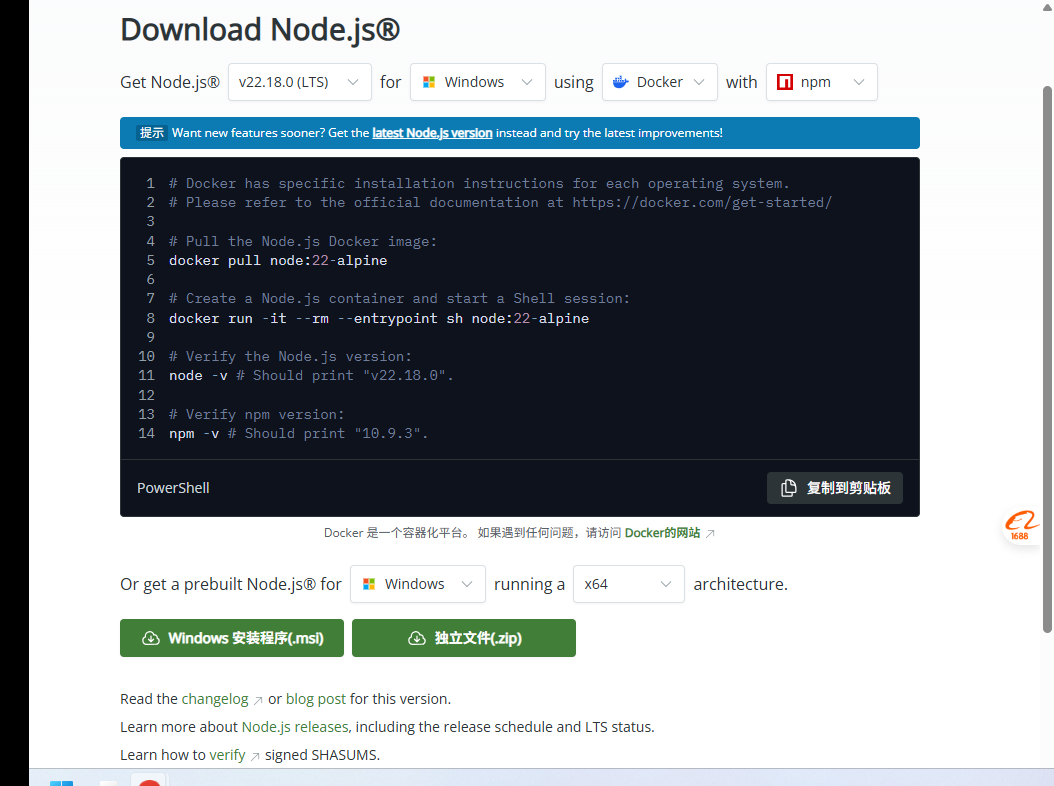
Task: Open the verify signed SHASUMS link
Action: [227, 755]
